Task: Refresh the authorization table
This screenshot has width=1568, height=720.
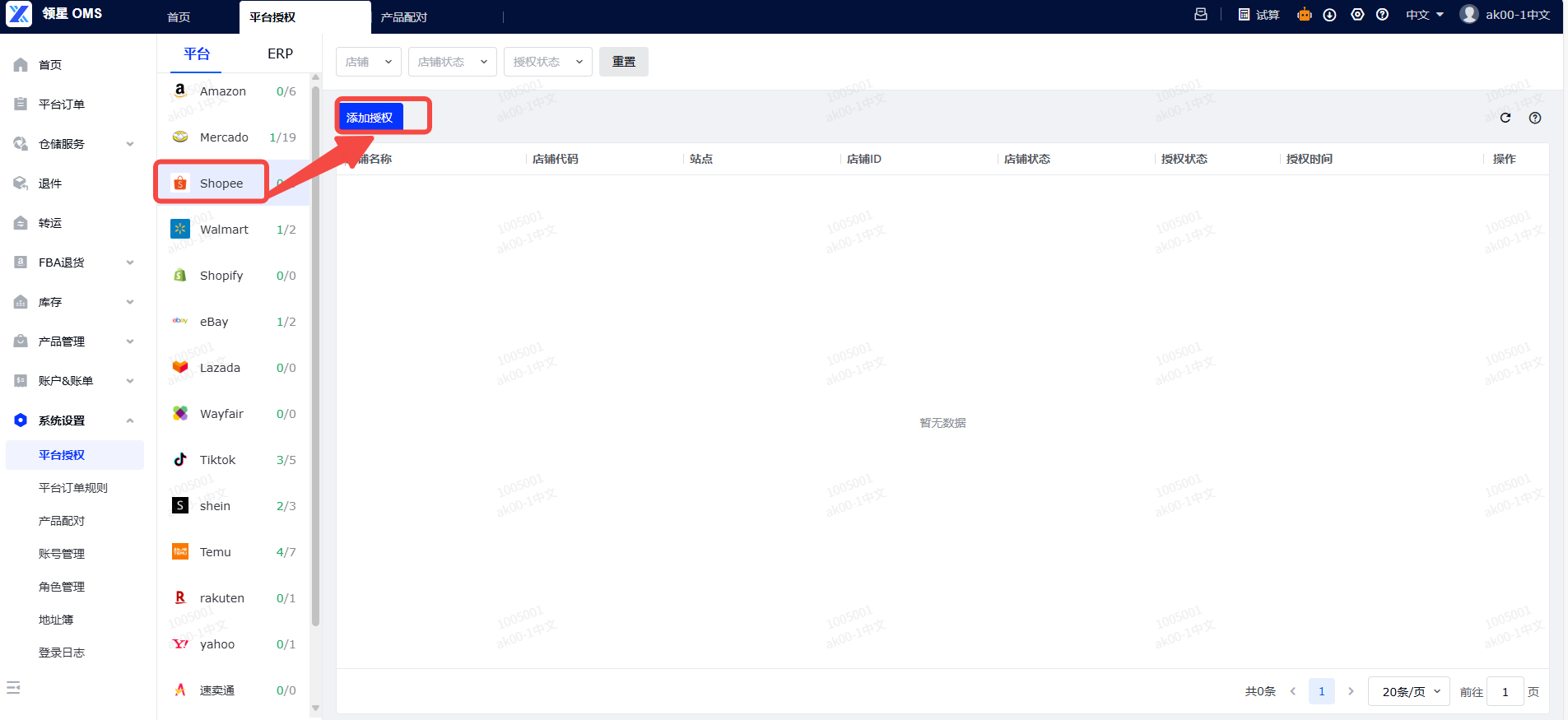Action: click(x=1505, y=118)
